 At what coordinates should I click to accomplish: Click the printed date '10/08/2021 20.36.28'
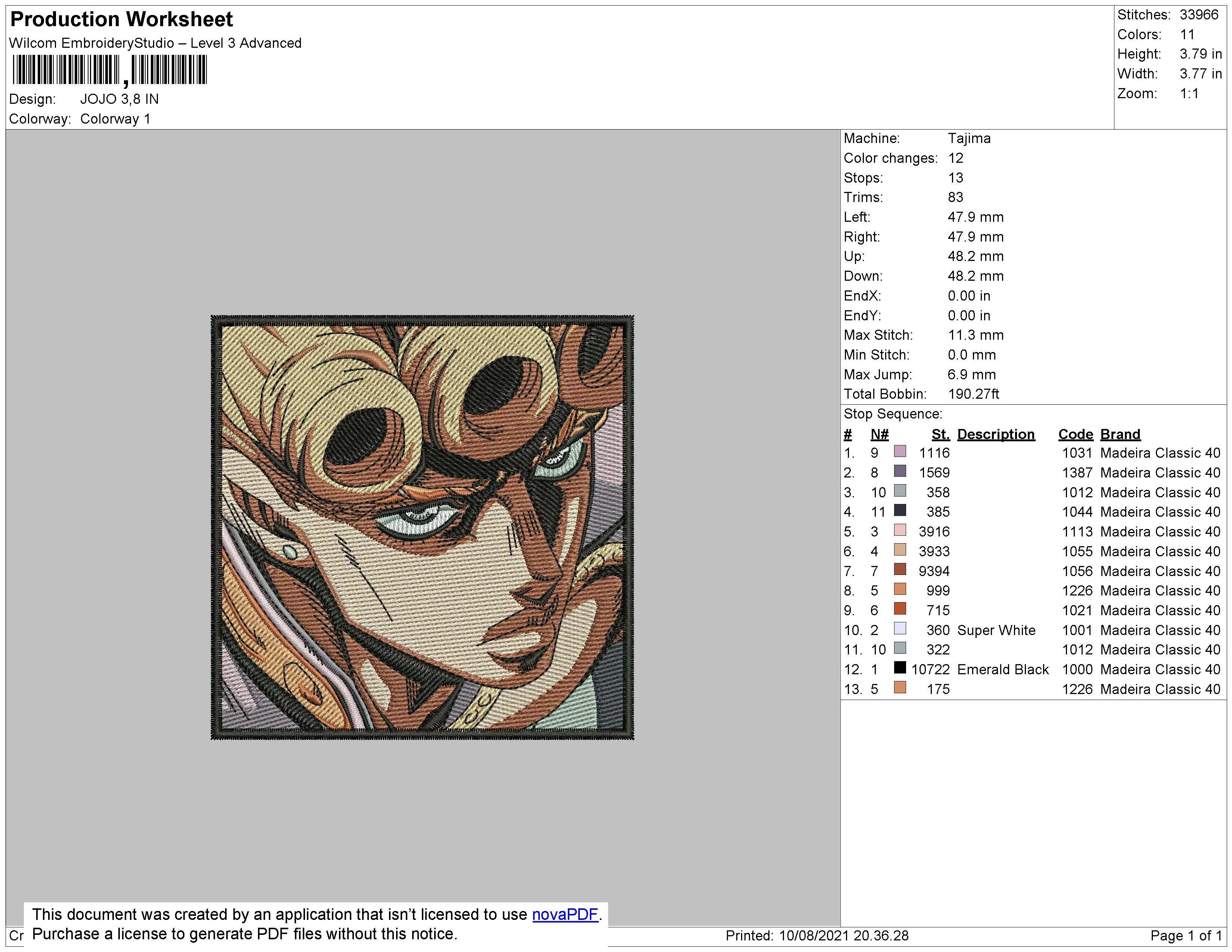(x=844, y=936)
